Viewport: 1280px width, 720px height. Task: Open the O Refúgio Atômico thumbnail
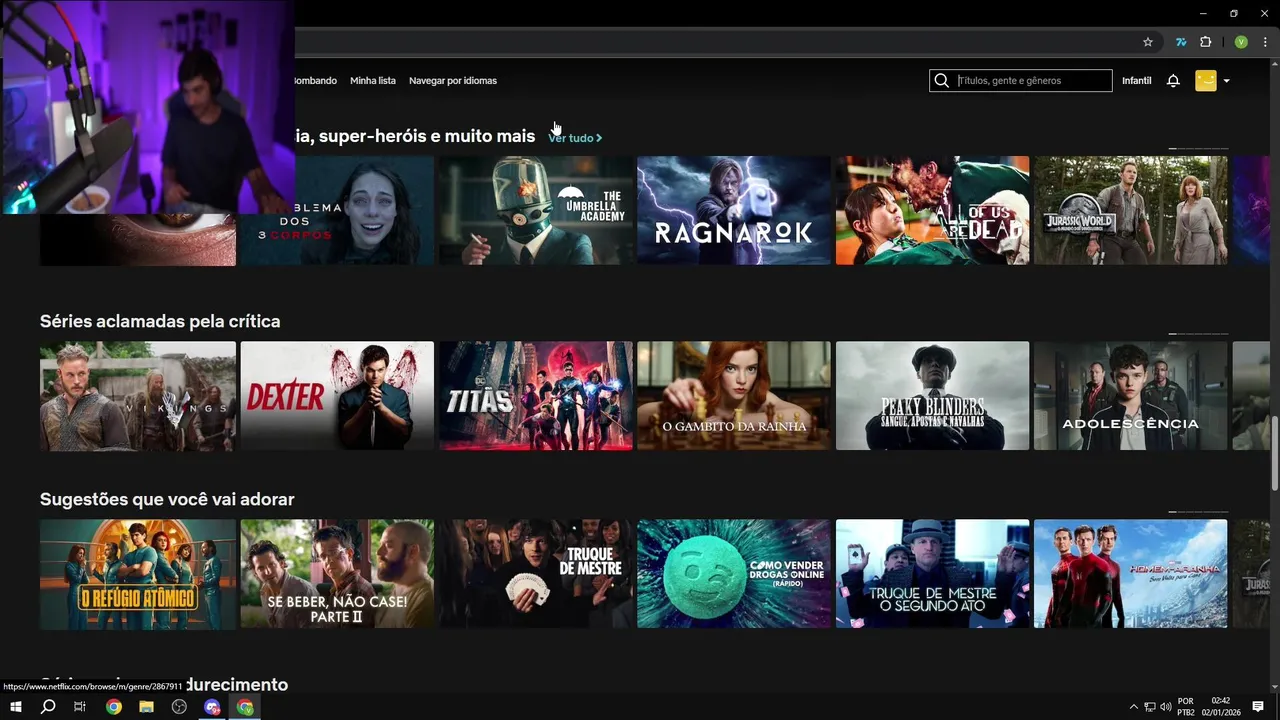coord(138,574)
